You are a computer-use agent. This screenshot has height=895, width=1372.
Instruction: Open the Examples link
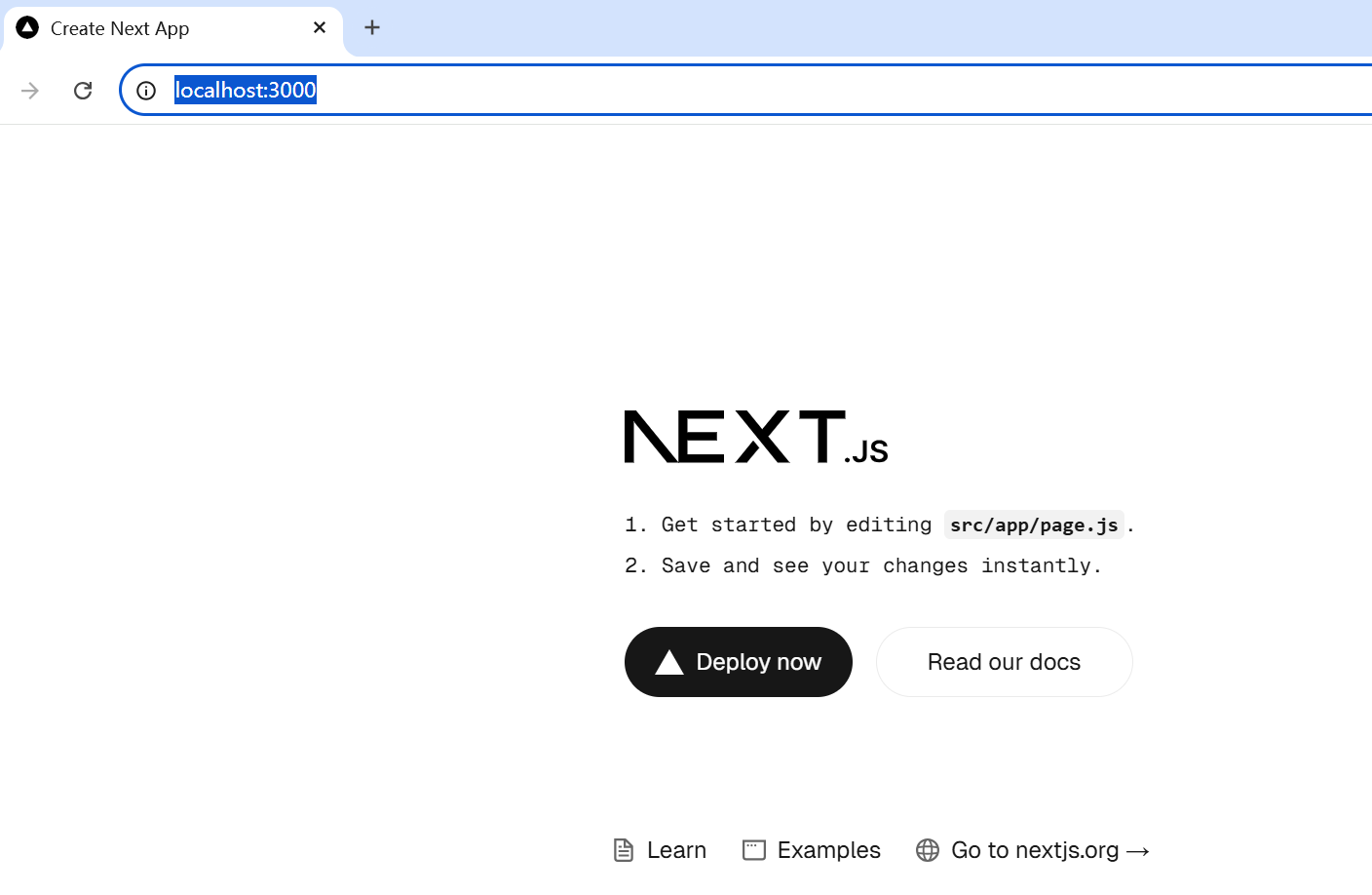click(811, 850)
